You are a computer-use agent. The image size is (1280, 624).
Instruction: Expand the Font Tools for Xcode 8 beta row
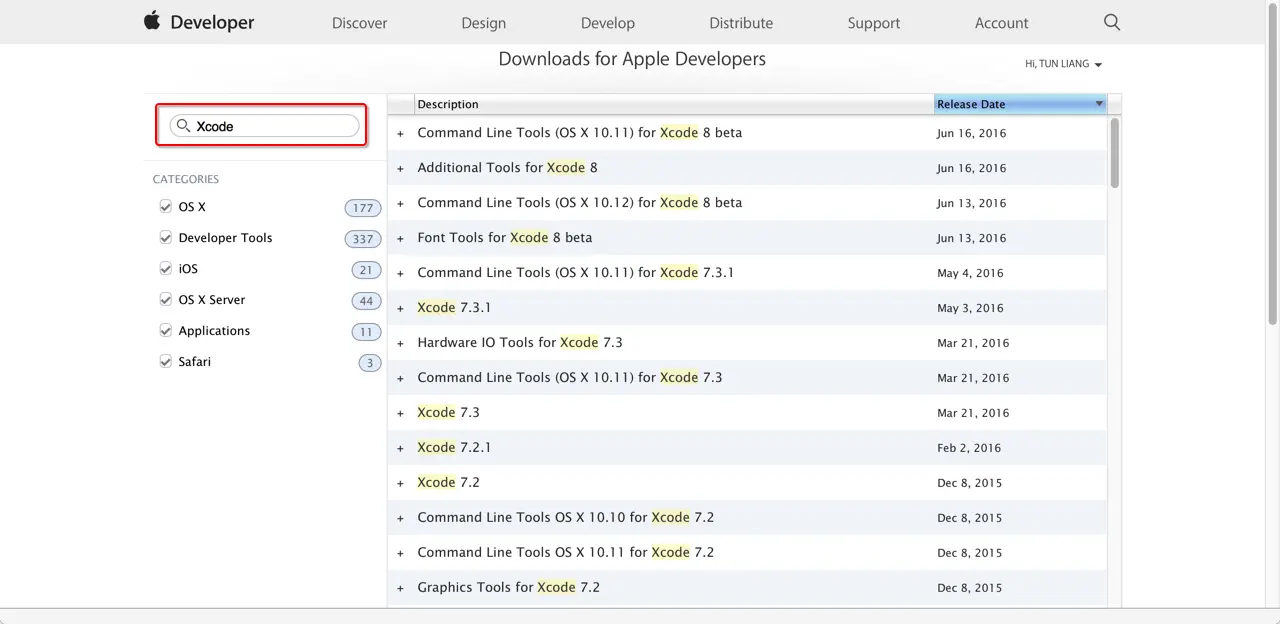coord(400,238)
